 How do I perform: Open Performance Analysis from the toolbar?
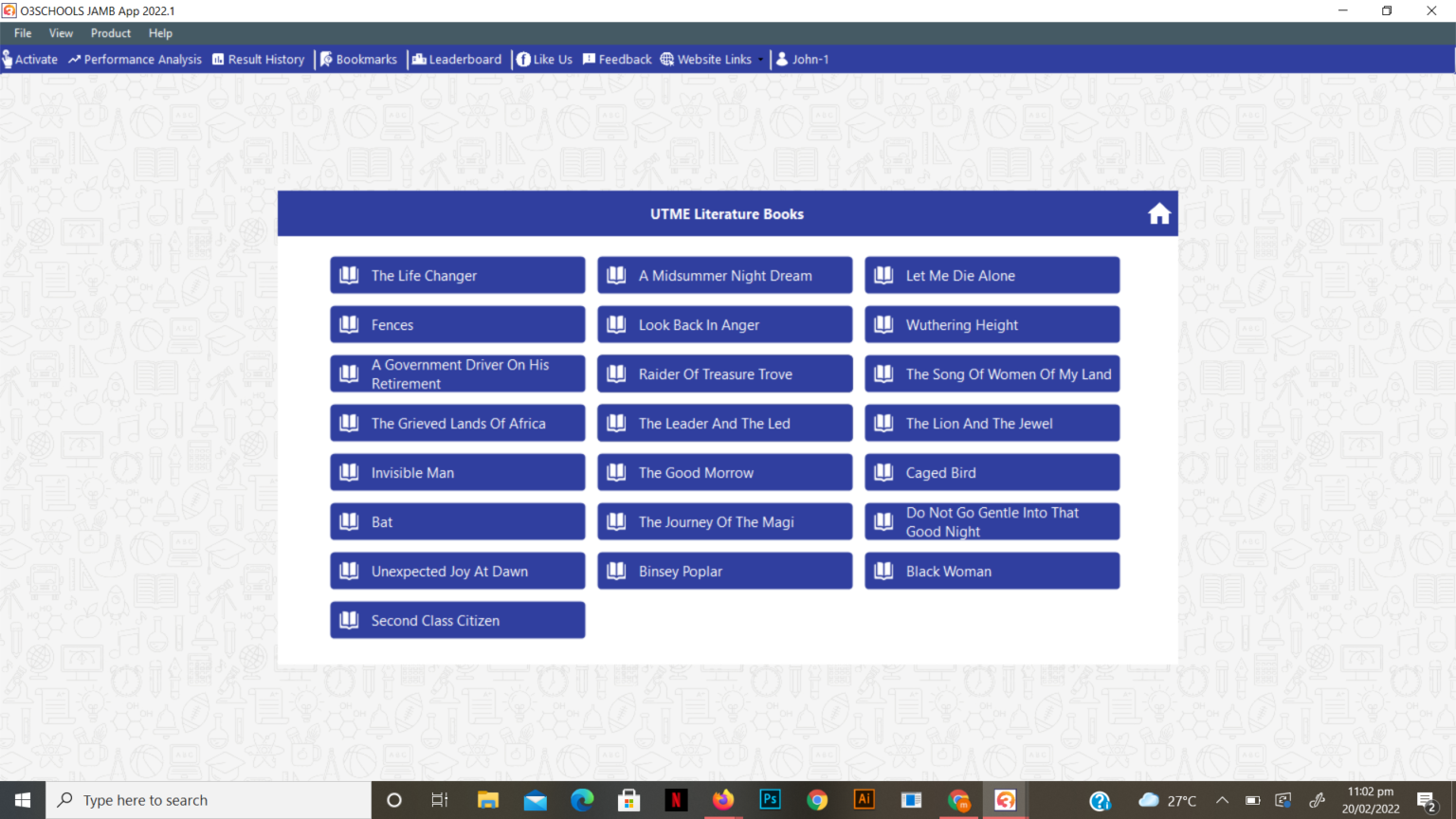tap(74, 59)
